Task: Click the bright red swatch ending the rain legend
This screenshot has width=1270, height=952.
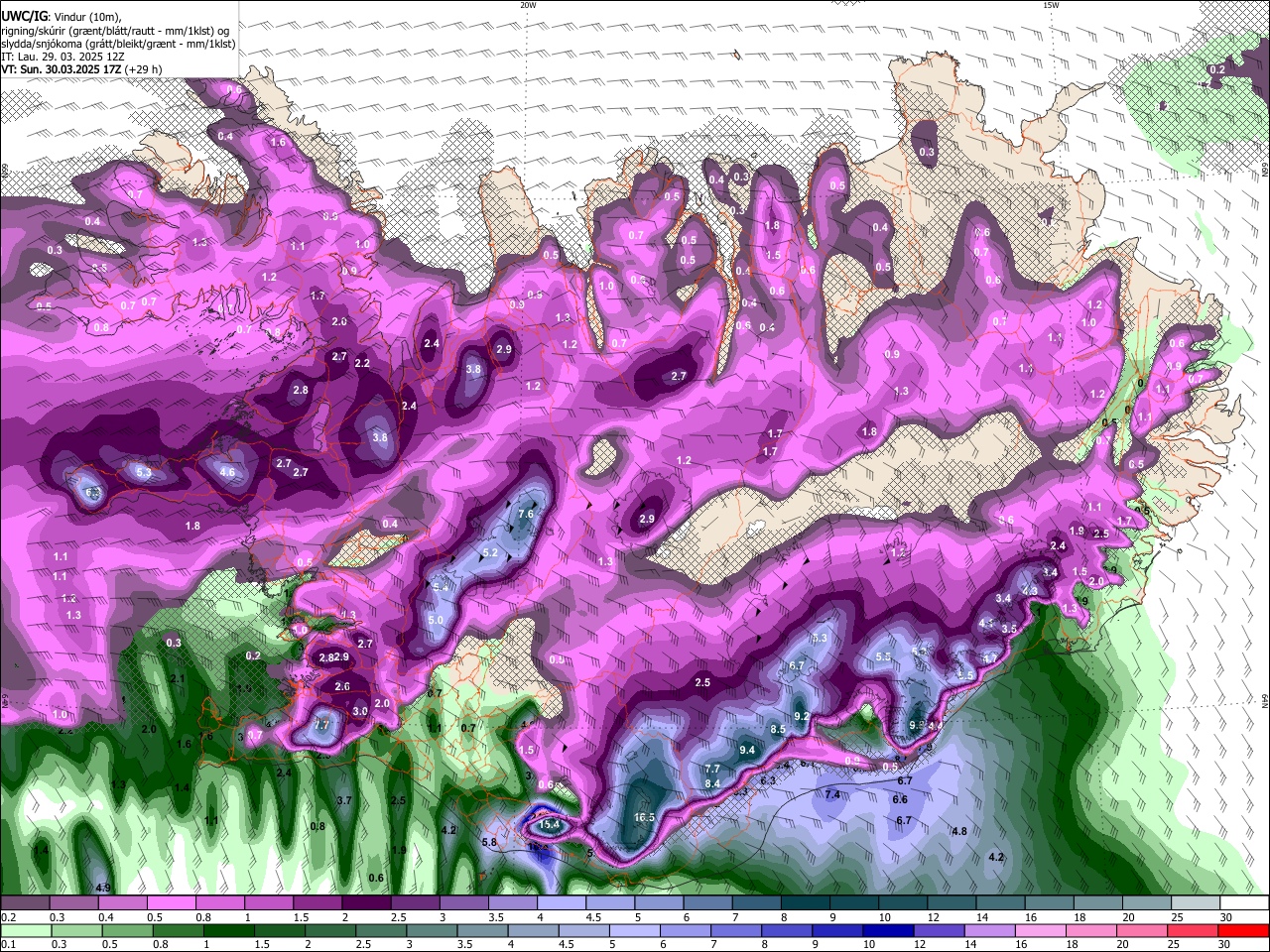Action: click(x=1242, y=930)
